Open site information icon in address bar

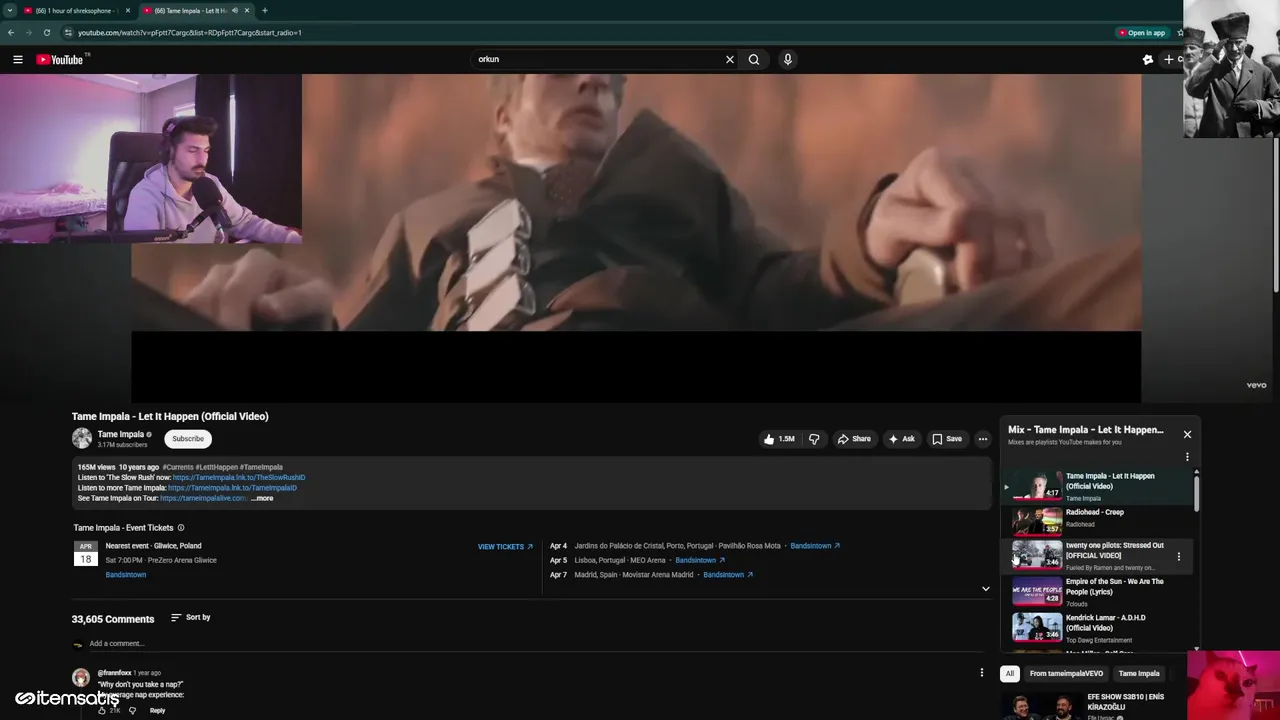[x=68, y=32]
